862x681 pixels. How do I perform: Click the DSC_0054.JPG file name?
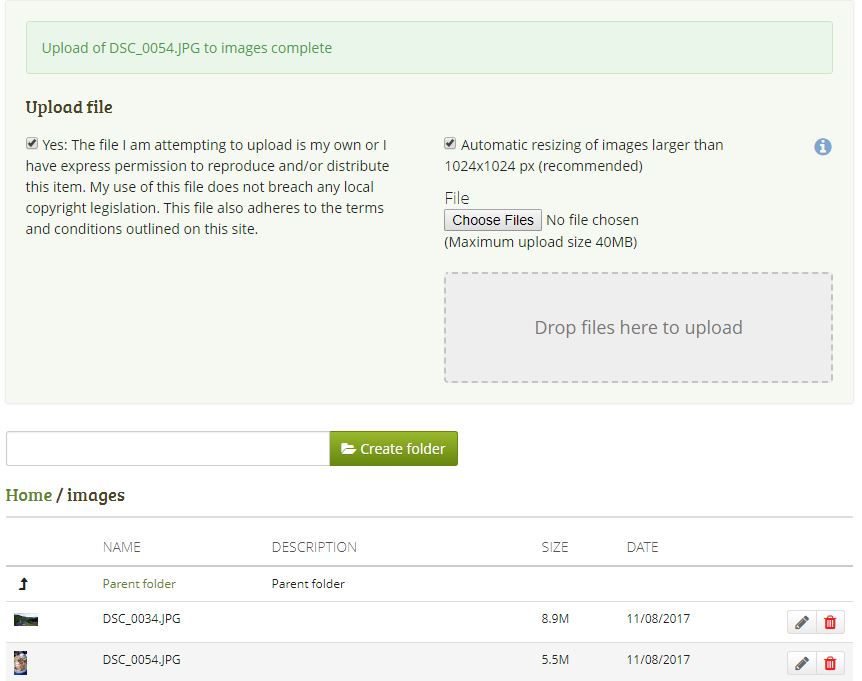(x=141, y=660)
